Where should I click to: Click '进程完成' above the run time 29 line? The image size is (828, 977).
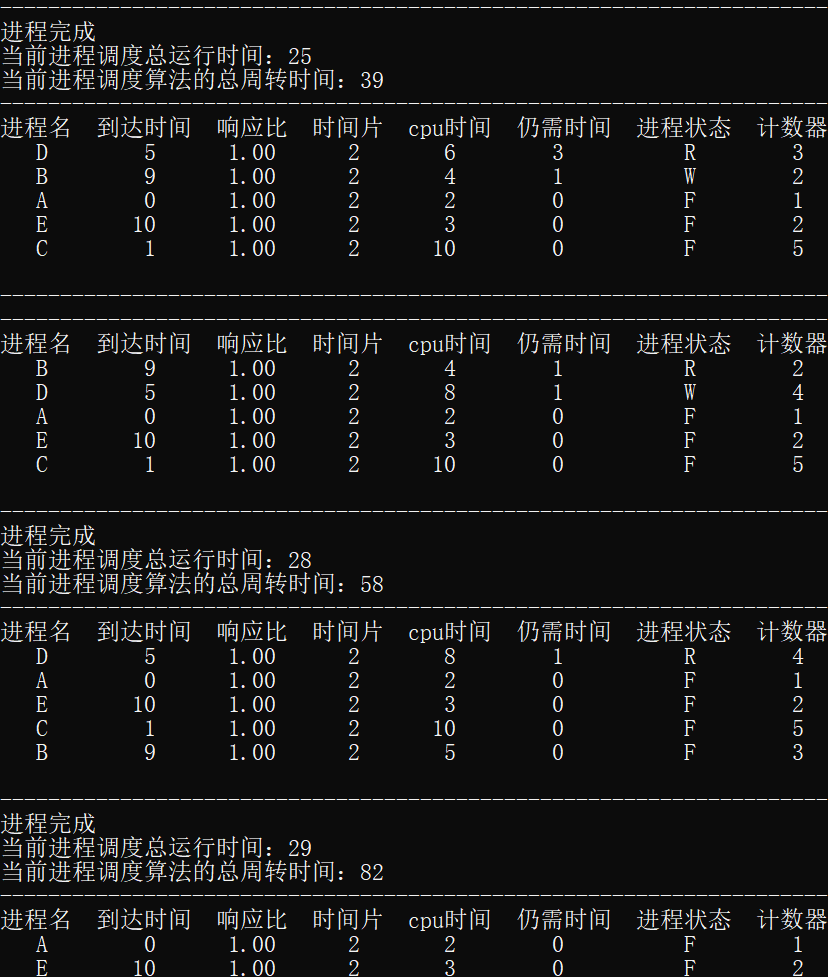(x=48, y=824)
